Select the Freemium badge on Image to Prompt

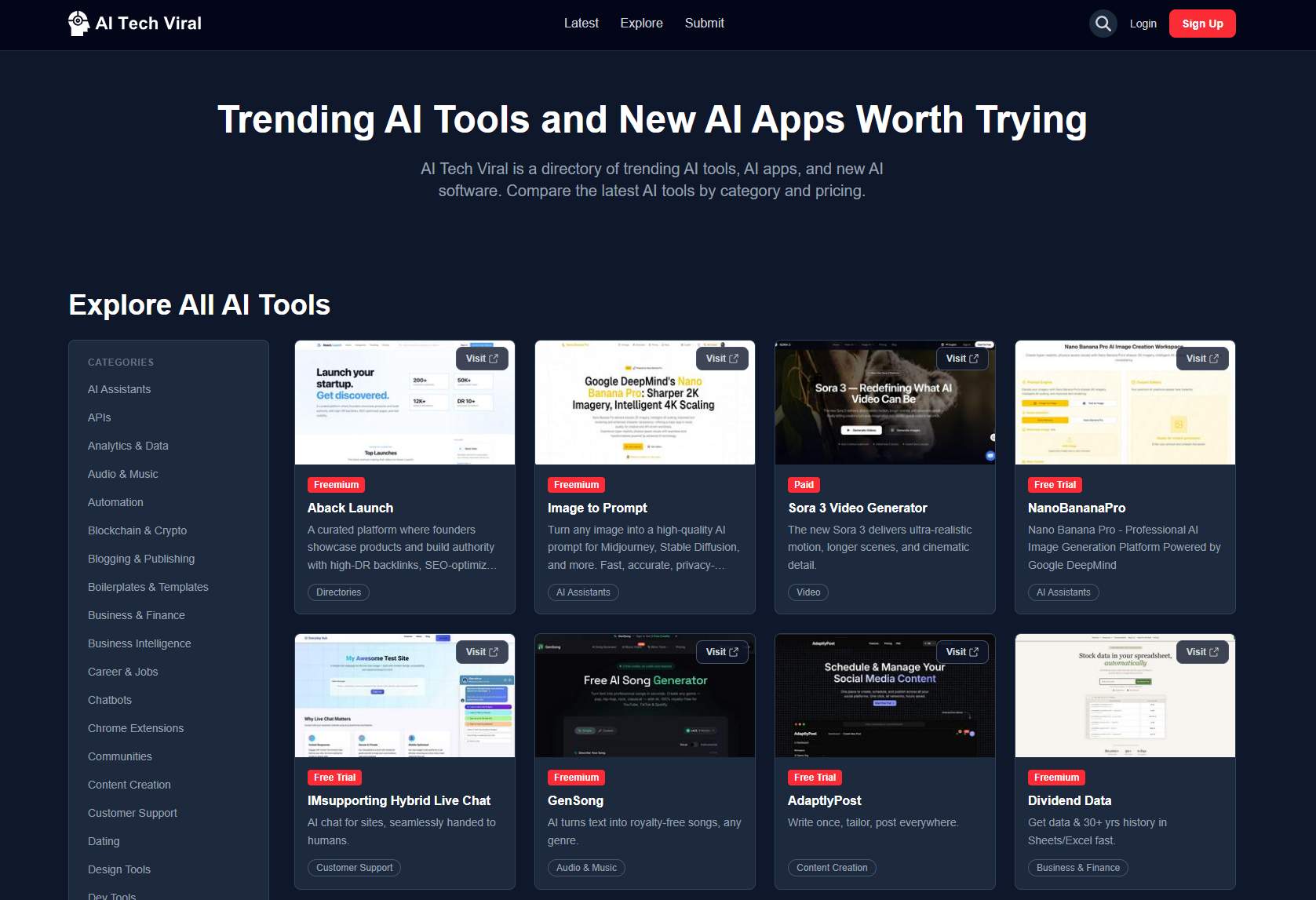[x=576, y=484]
